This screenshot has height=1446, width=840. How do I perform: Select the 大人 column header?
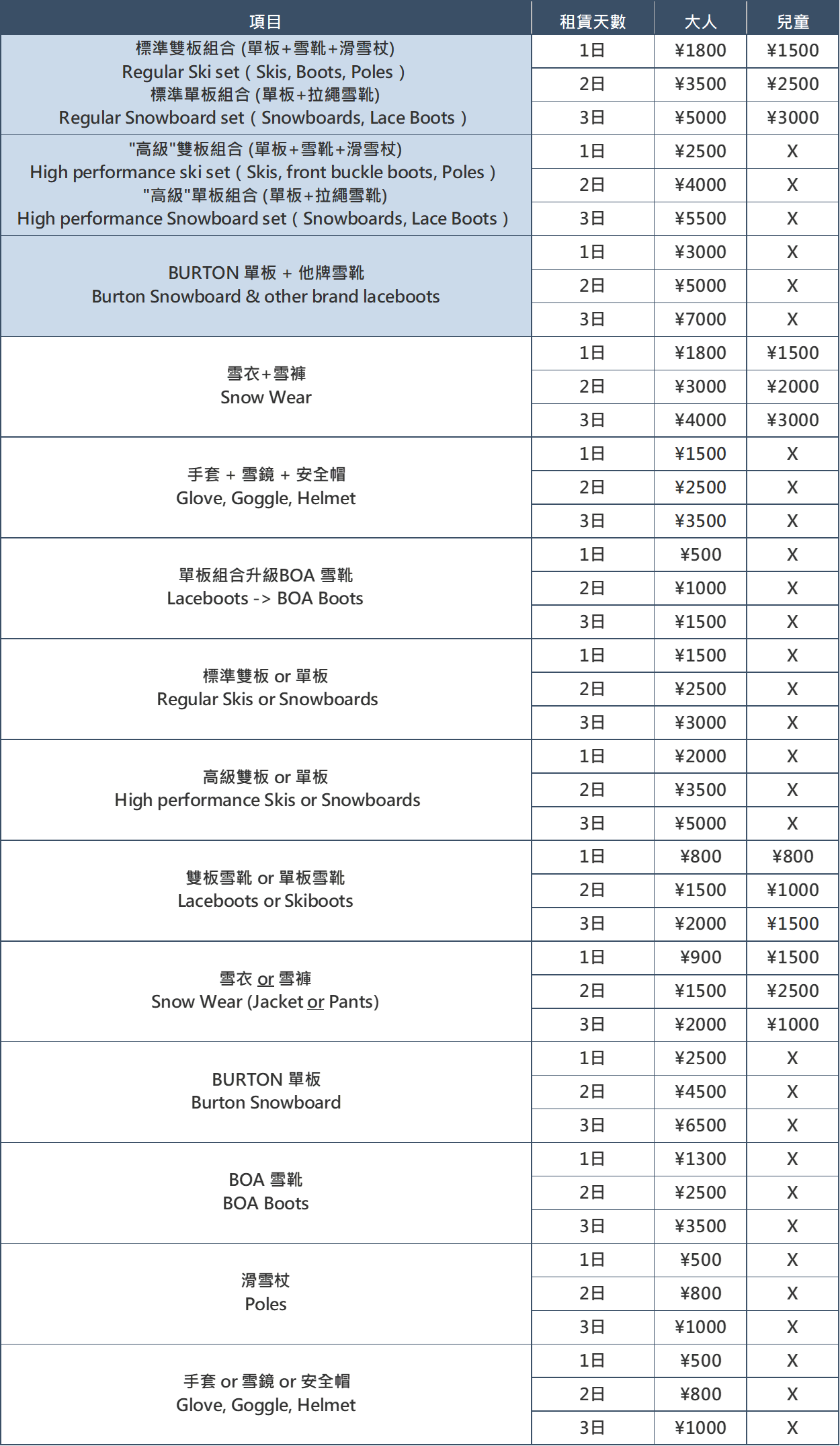(700, 22)
